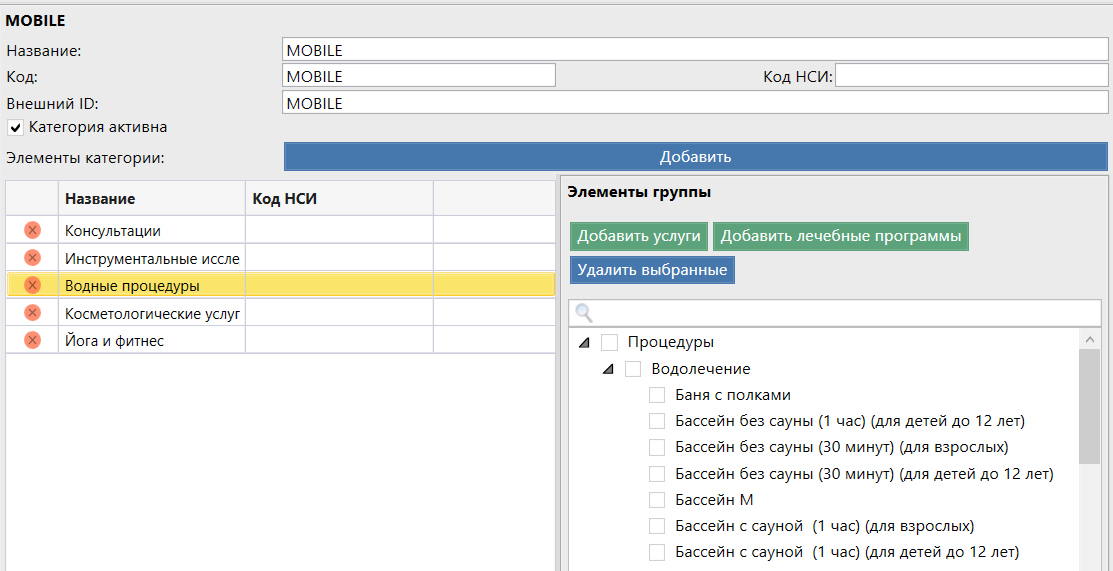This screenshot has height=571, width=1113.
Task: Click Добавить услуги button
Action: (639, 236)
